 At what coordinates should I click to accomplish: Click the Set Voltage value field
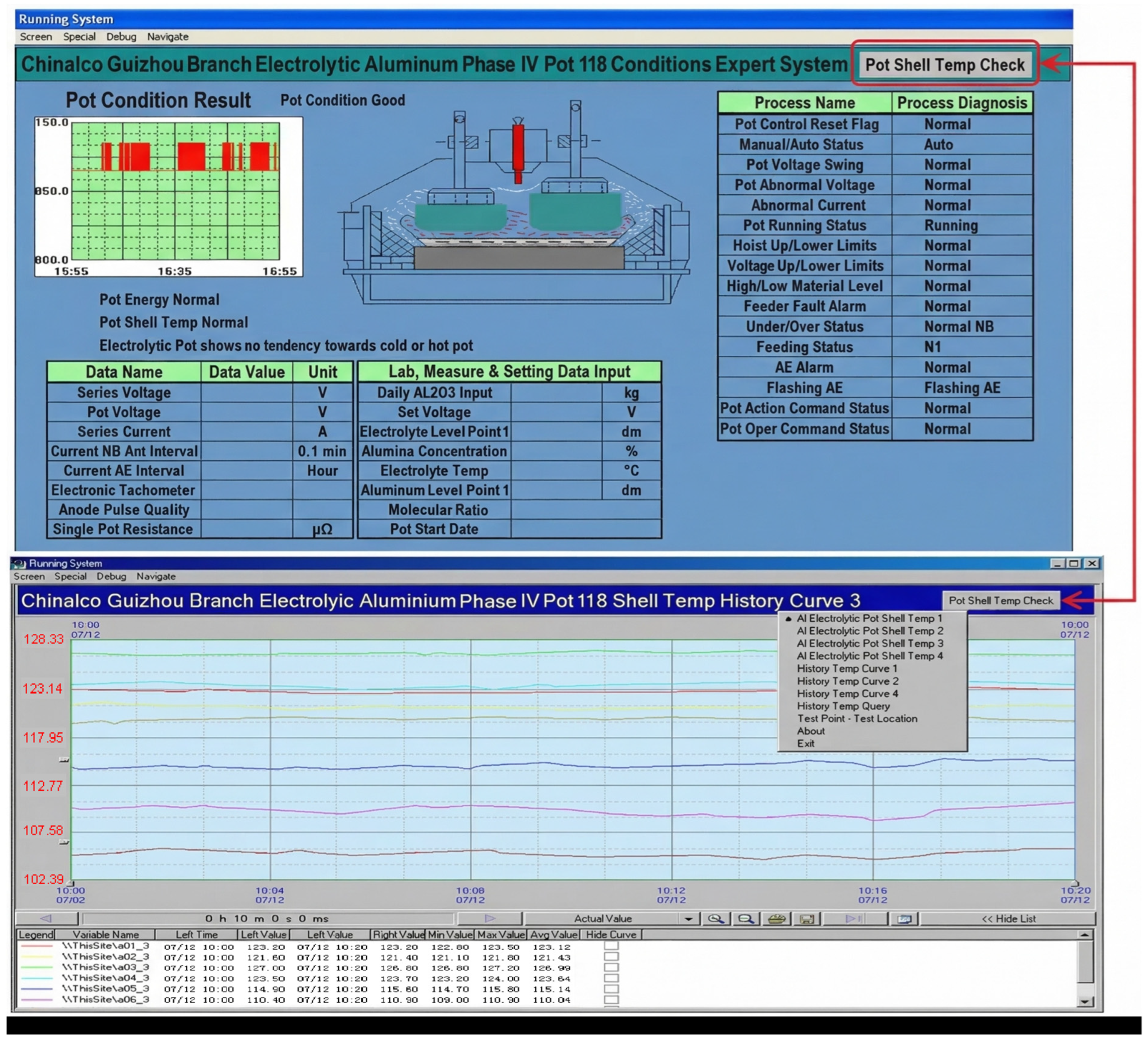556,412
